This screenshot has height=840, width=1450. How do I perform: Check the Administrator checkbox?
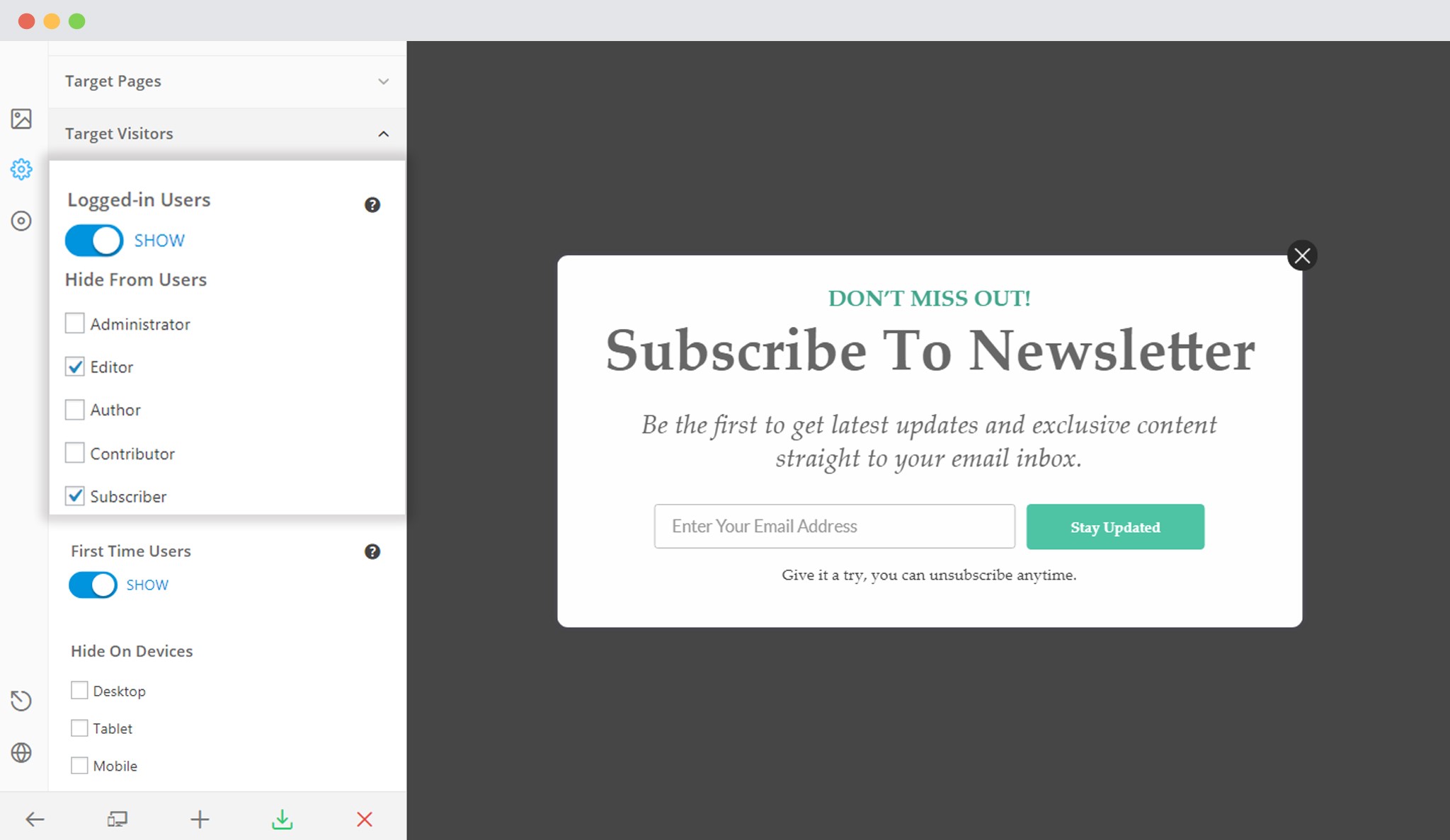(x=74, y=323)
